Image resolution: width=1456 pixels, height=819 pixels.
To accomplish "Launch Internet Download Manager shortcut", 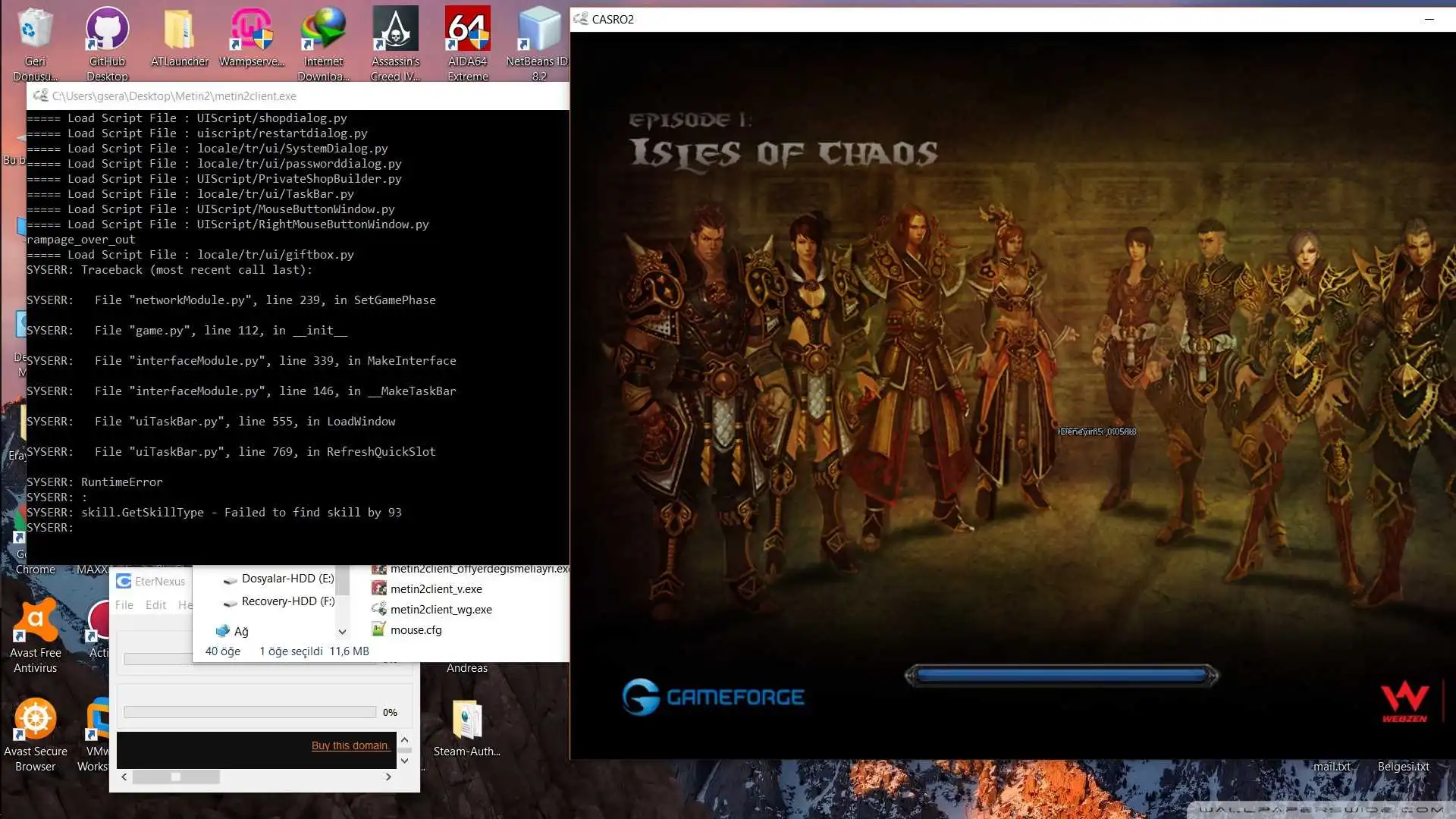I will click(x=323, y=42).
